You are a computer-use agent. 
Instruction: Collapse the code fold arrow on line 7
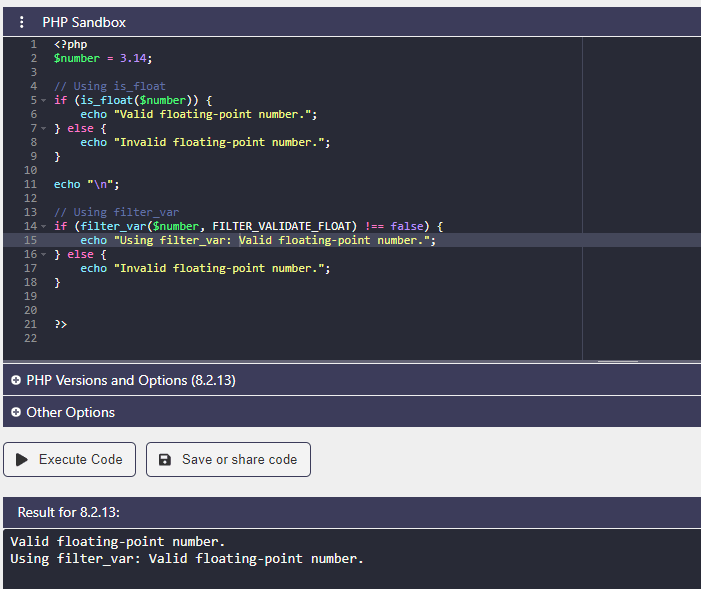pos(43,128)
